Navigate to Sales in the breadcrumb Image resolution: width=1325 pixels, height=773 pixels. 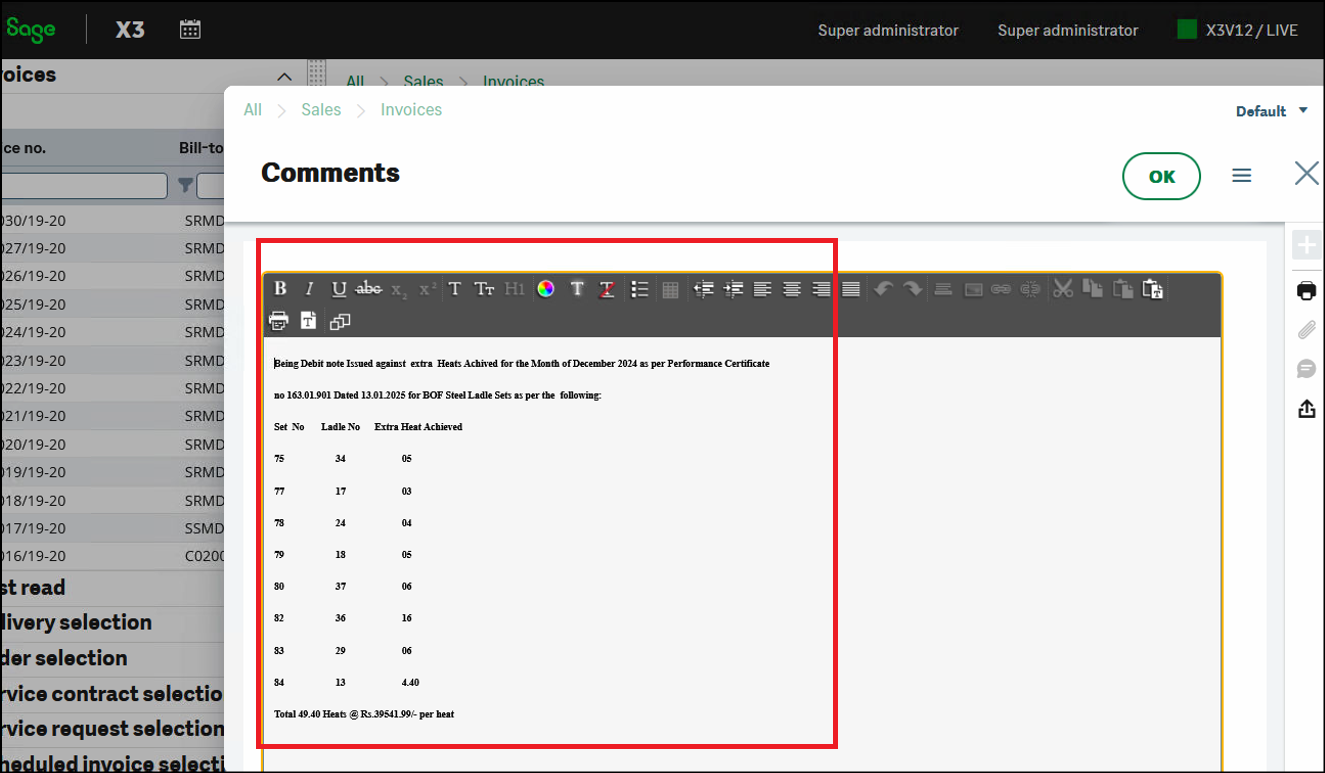click(x=321, y=110)
